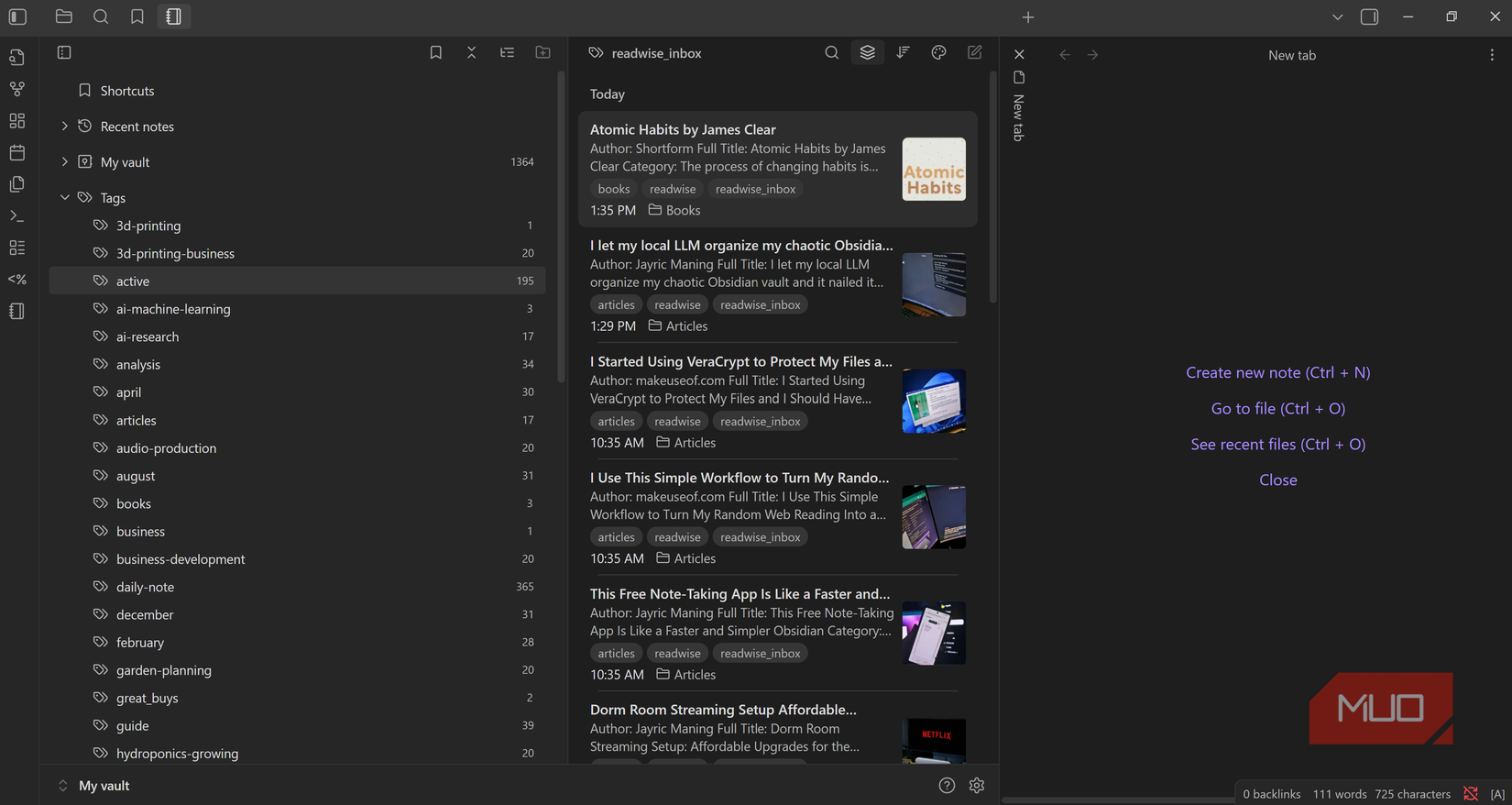Open daily note calendar ribbon icon
Viewport: 1512px width, 805px height.
[x=17, y=152]
